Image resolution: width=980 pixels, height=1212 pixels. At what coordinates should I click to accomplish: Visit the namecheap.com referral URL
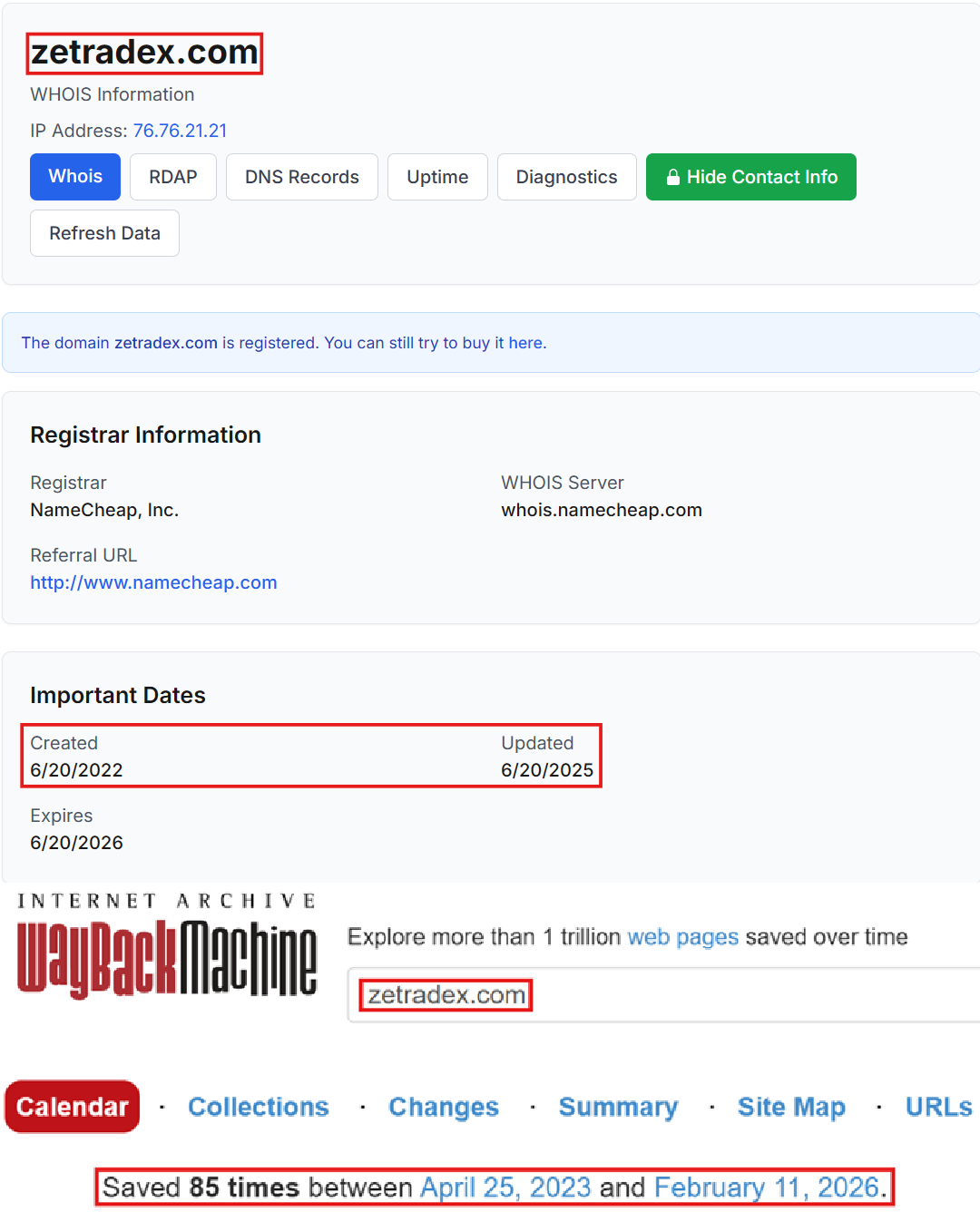(x=153, y=582)
